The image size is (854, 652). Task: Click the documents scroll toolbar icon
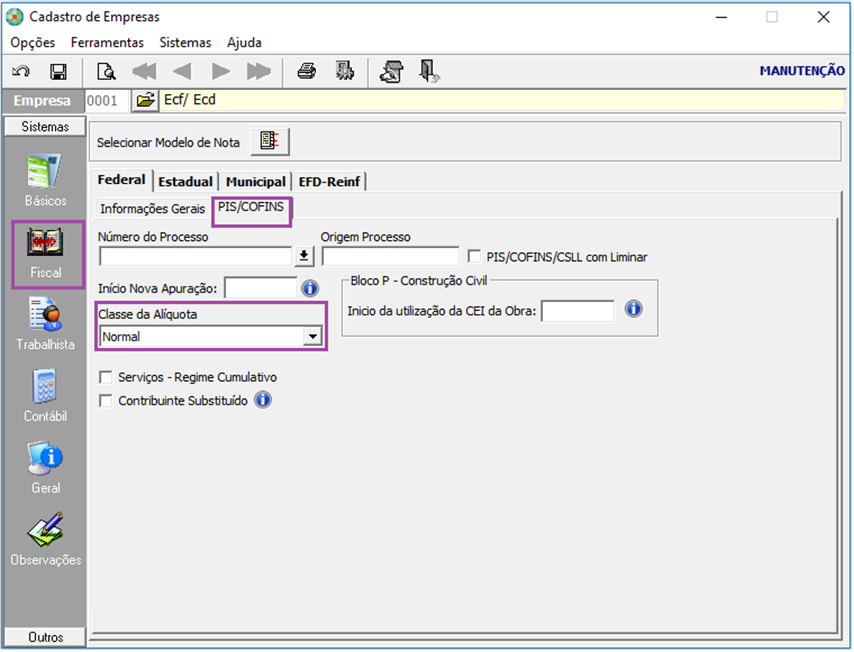392,71
